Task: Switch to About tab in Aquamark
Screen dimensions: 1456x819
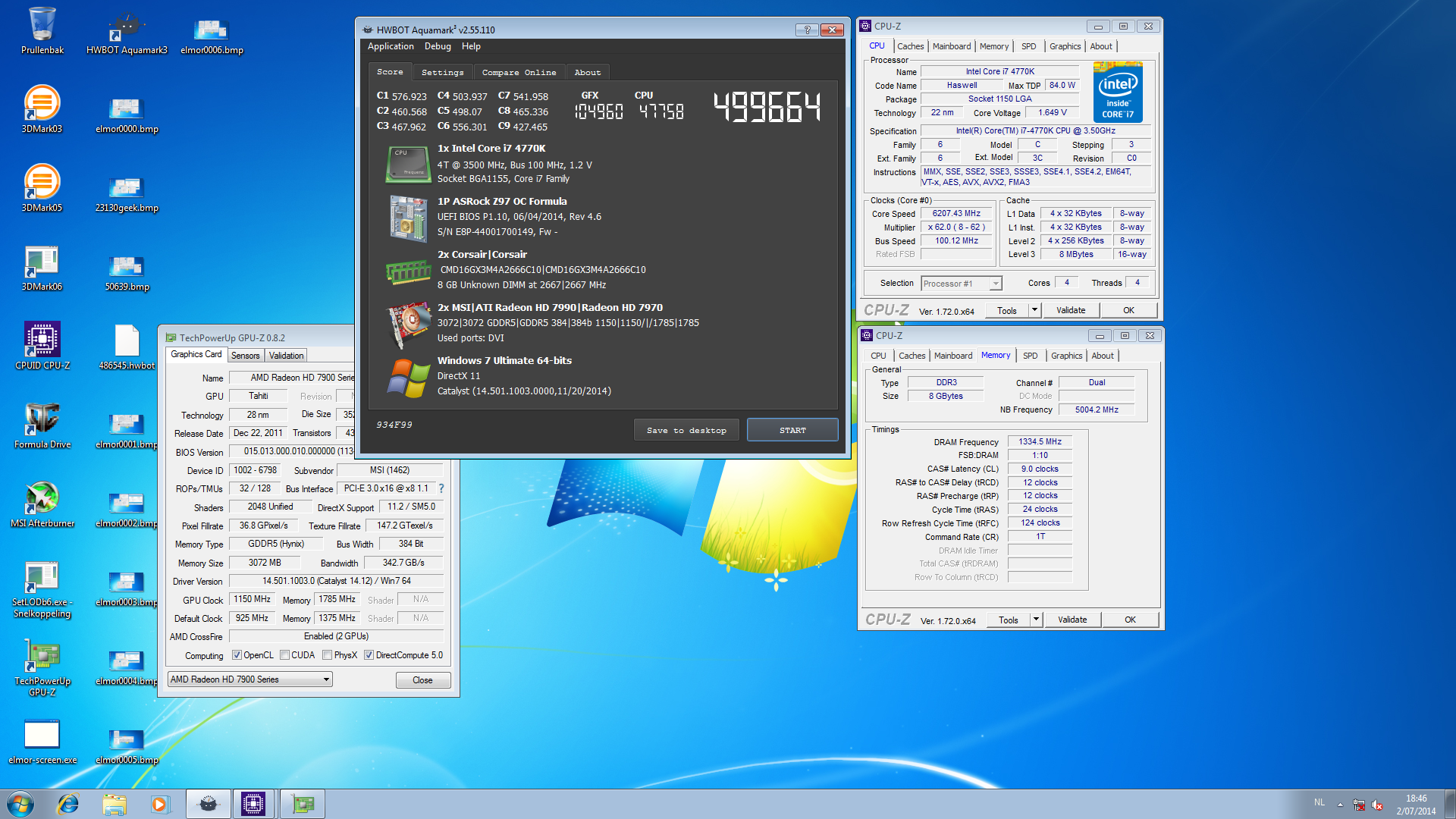Action: coord(588,73)
